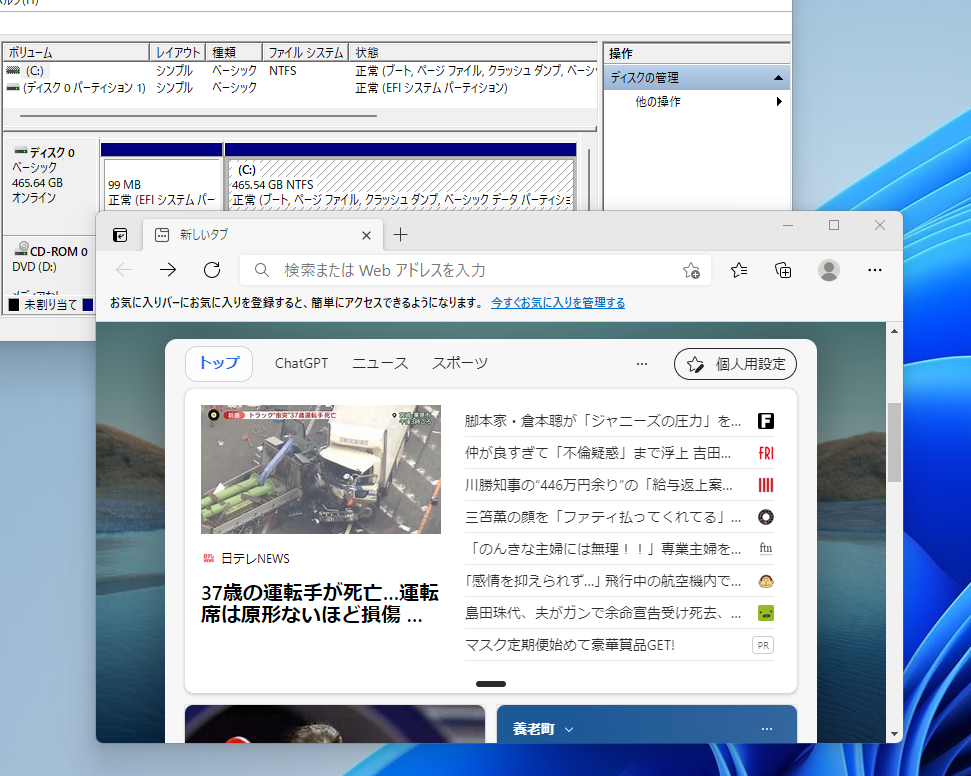
Task: Sort by 種類 column header
Action: click(233, 53)
